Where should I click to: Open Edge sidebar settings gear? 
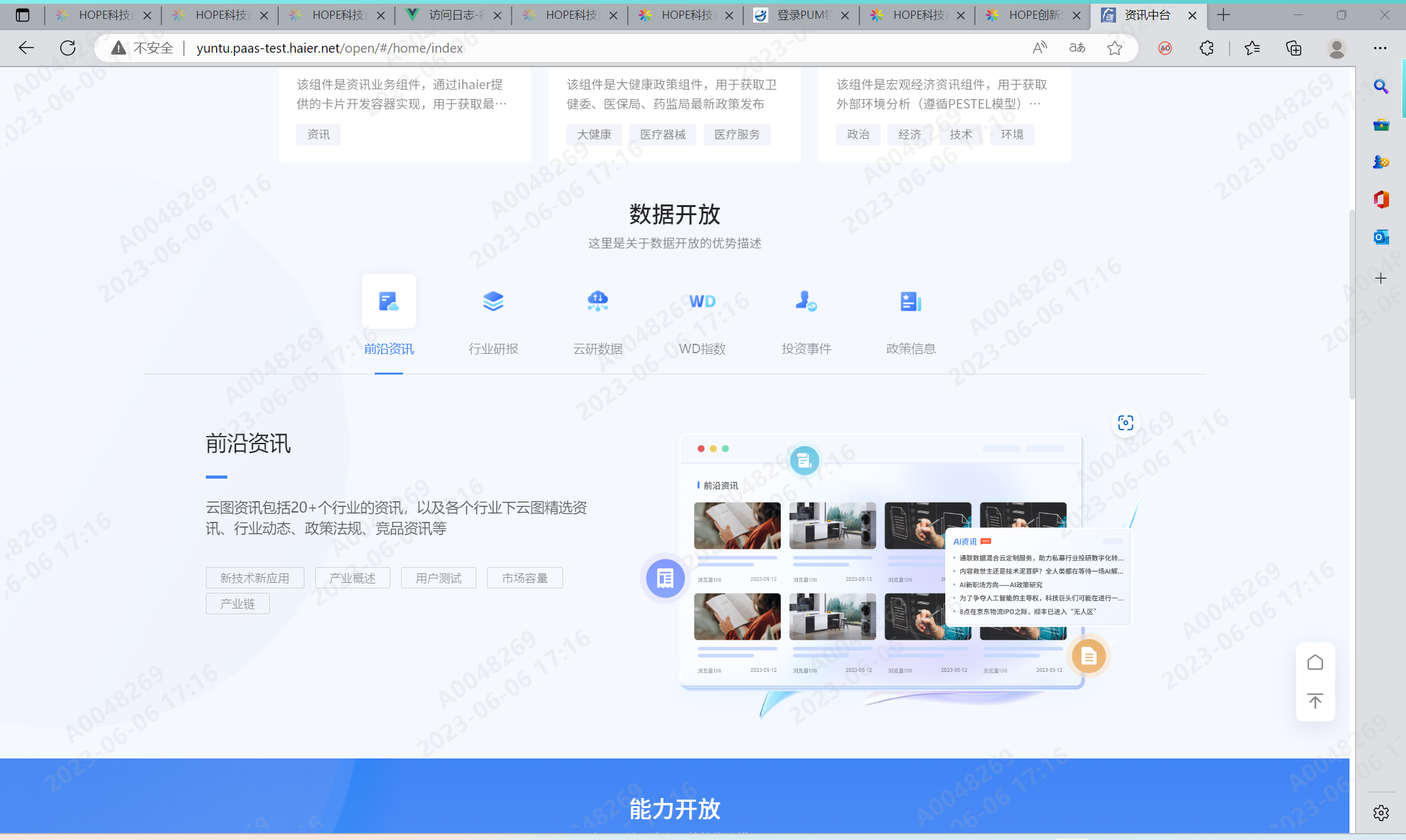(x=1381, y=813)
